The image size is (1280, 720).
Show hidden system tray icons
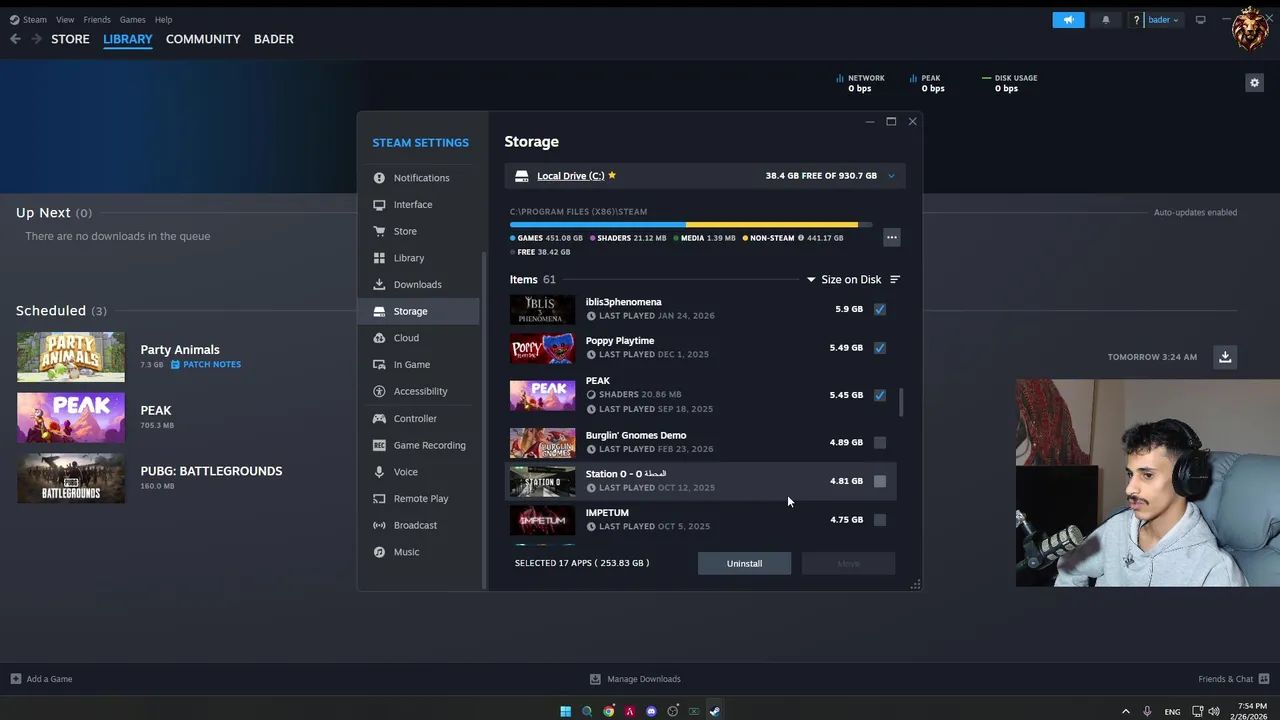(x=1126, y=711)
